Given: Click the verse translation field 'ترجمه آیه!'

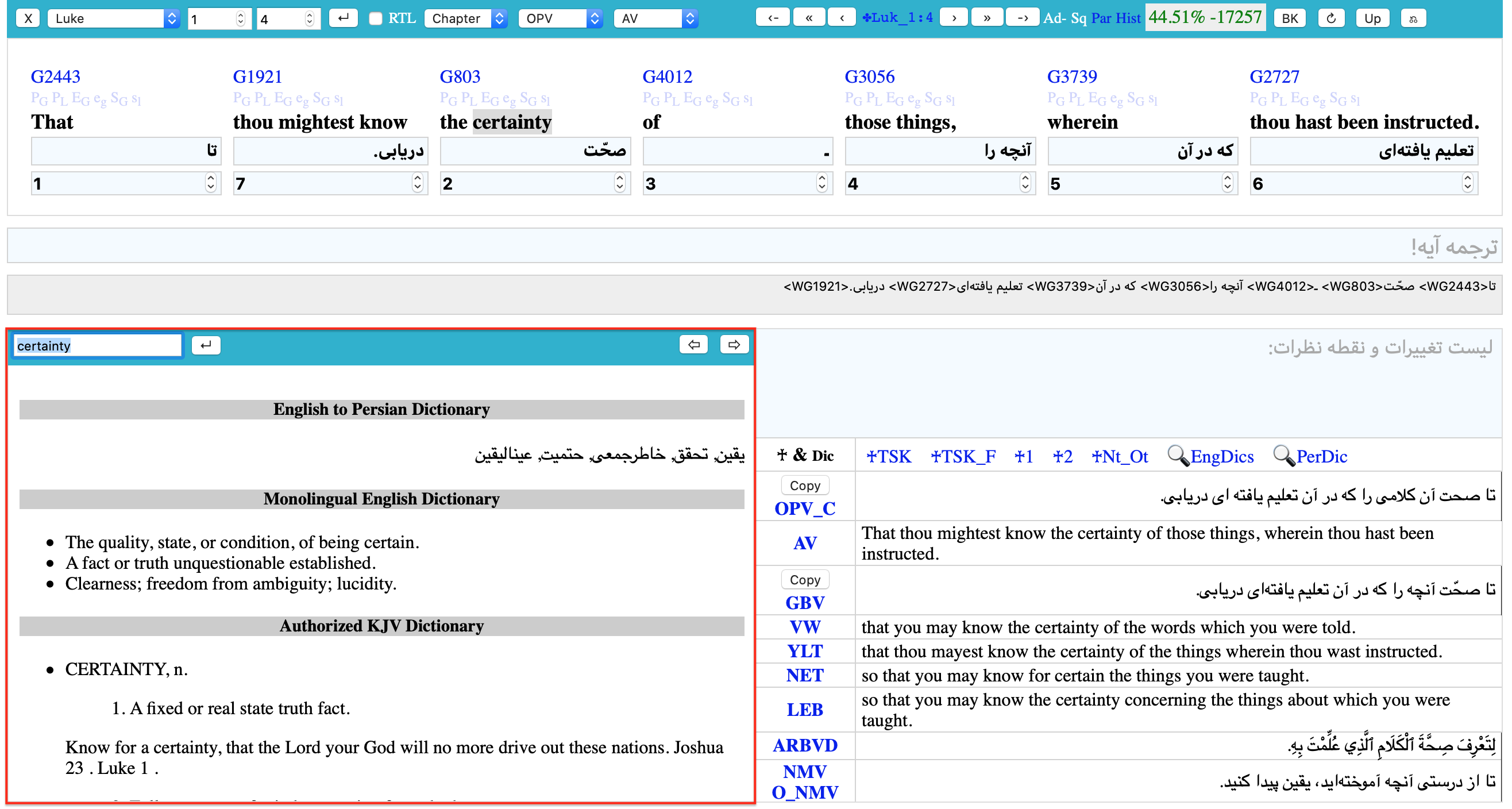Looking at the screenshot, I should pyautogui.click(x=754, y=246).
